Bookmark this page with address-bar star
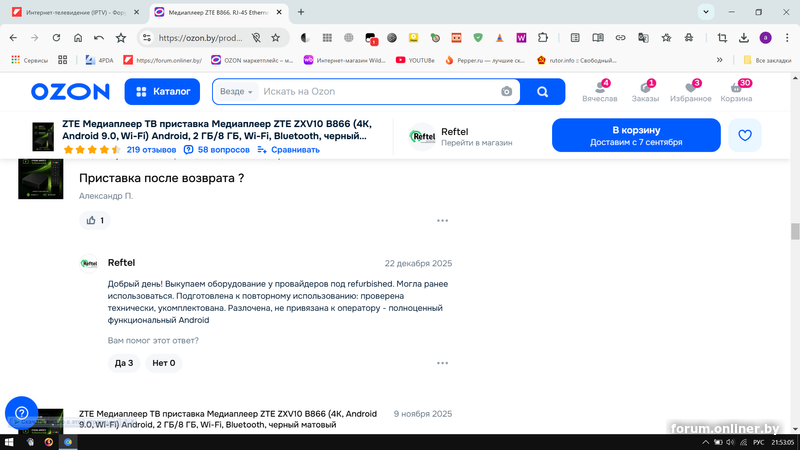 click(x=276, y=38)
